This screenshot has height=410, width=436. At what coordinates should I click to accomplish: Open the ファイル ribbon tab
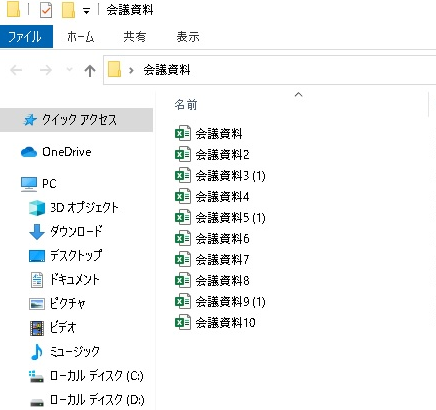pyautogui.click(x=26, y=36)
